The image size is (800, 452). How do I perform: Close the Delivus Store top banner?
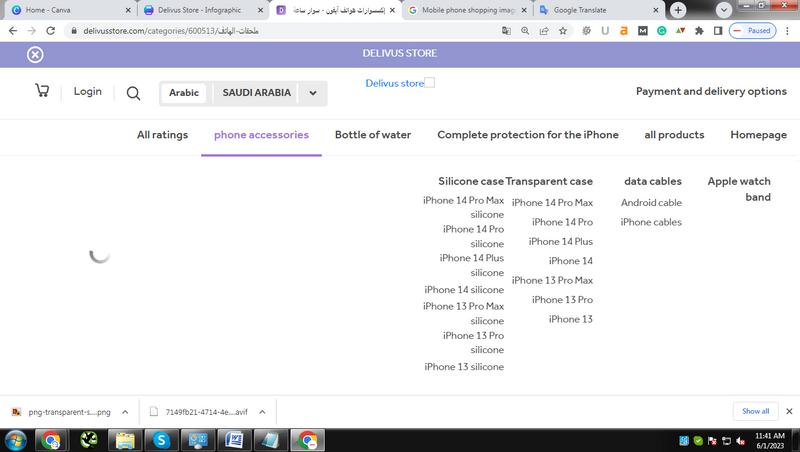tap(35, 54)
